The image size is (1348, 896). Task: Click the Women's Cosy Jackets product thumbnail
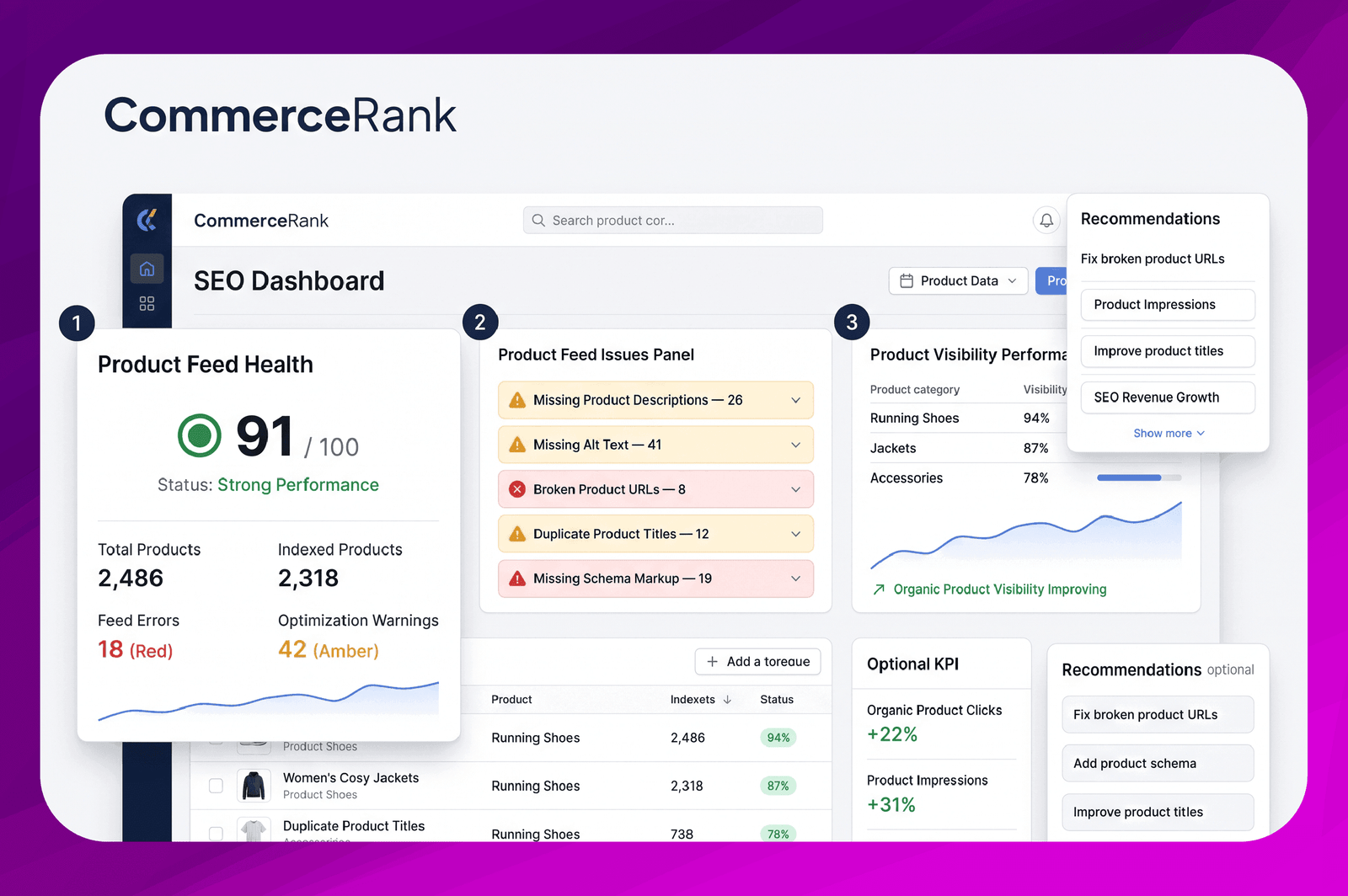tap(254, 786)
